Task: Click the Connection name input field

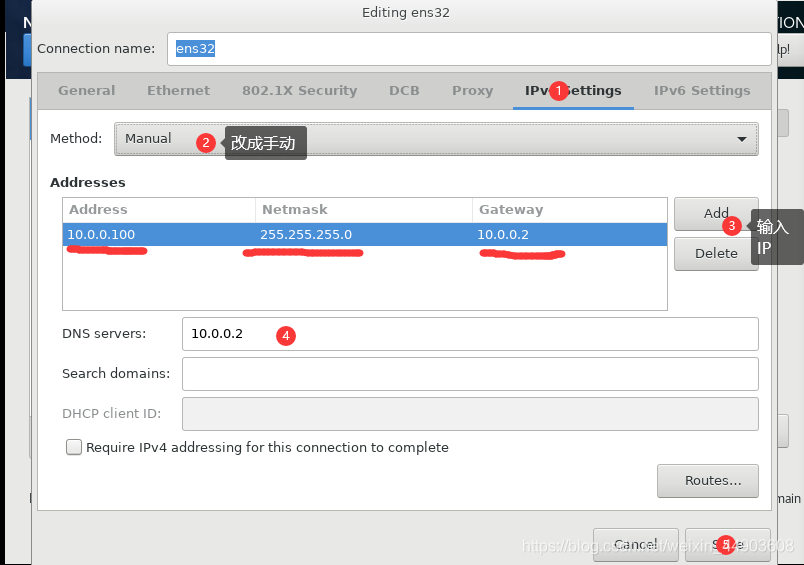Action: 469,49
